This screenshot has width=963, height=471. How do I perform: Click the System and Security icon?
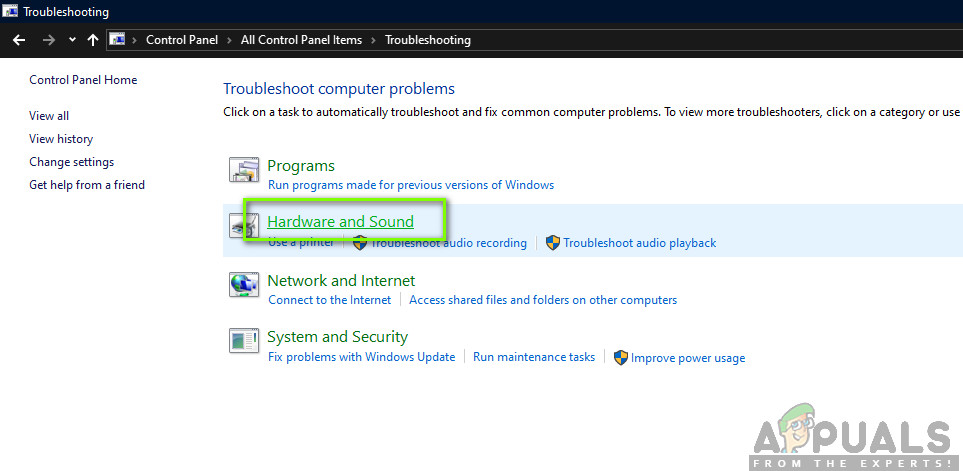[243, 342]
